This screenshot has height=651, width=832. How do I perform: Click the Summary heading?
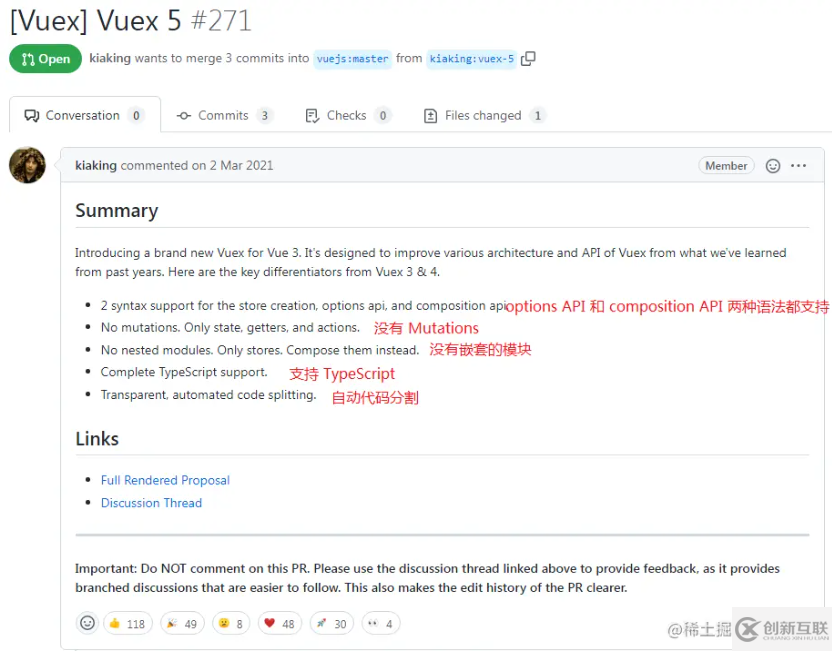[x=117, y=211]
